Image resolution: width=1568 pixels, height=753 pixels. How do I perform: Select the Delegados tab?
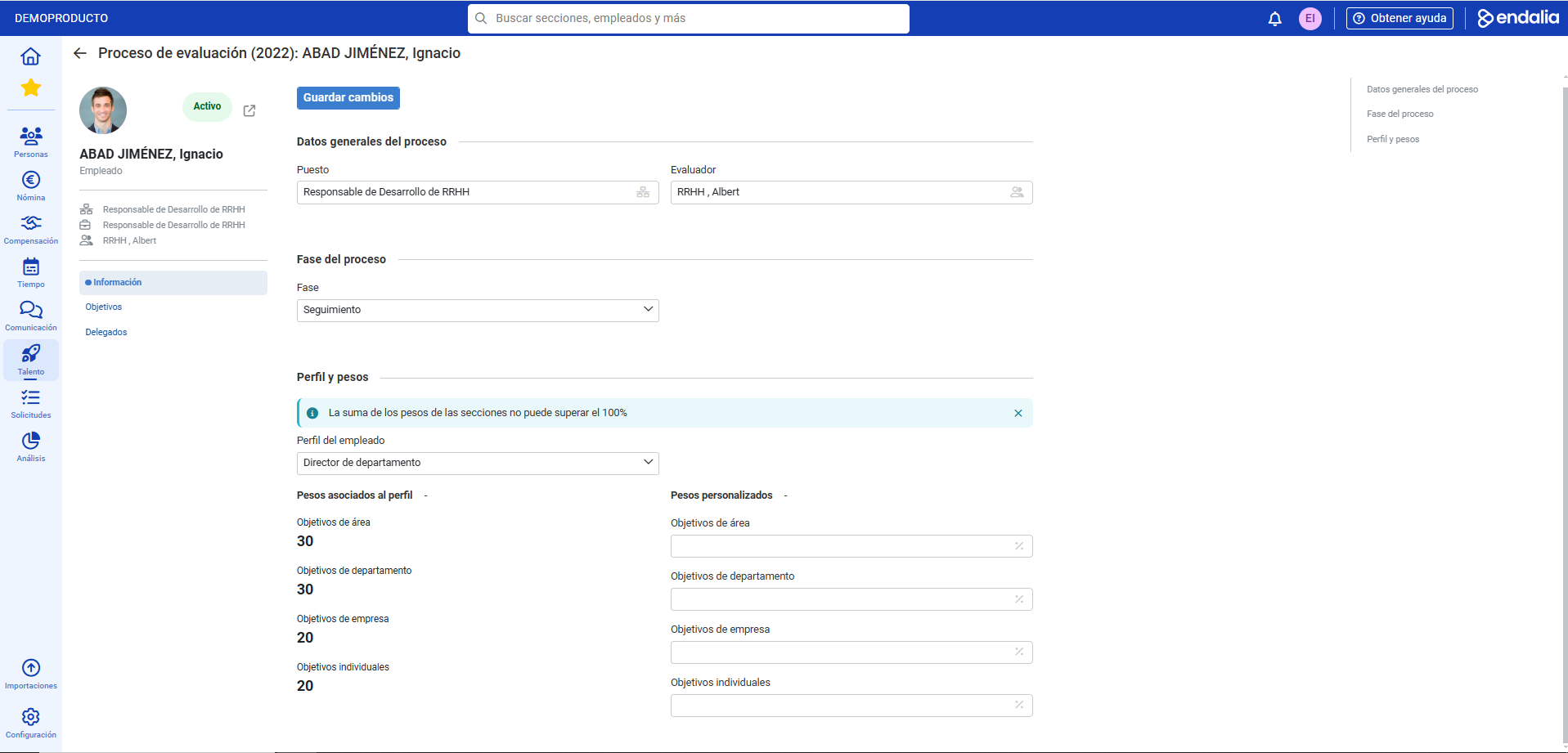[106, 332]
